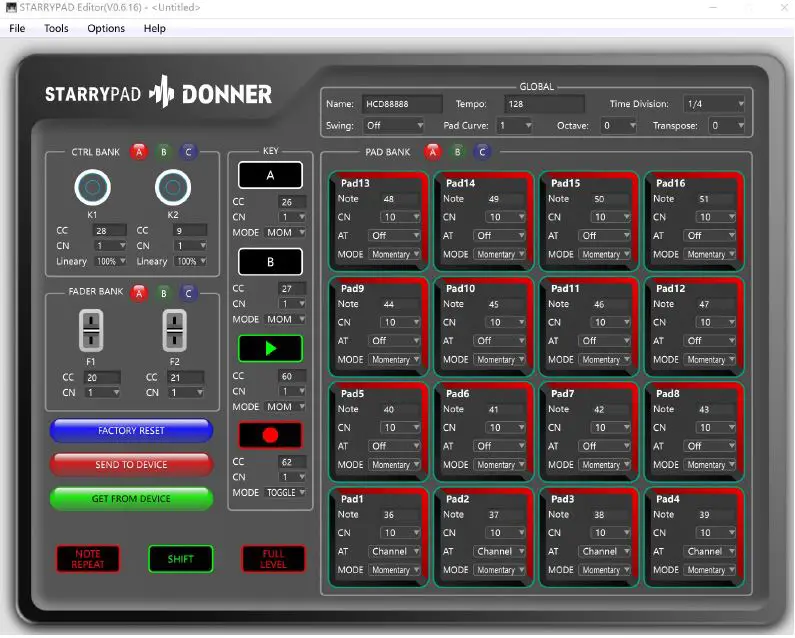This screenshot has height=638, width=795.
Task: Select FADER BANK B
Action: coord(163,293)
